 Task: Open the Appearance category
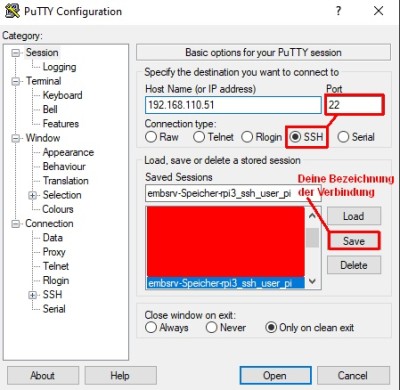pos(68,152)
